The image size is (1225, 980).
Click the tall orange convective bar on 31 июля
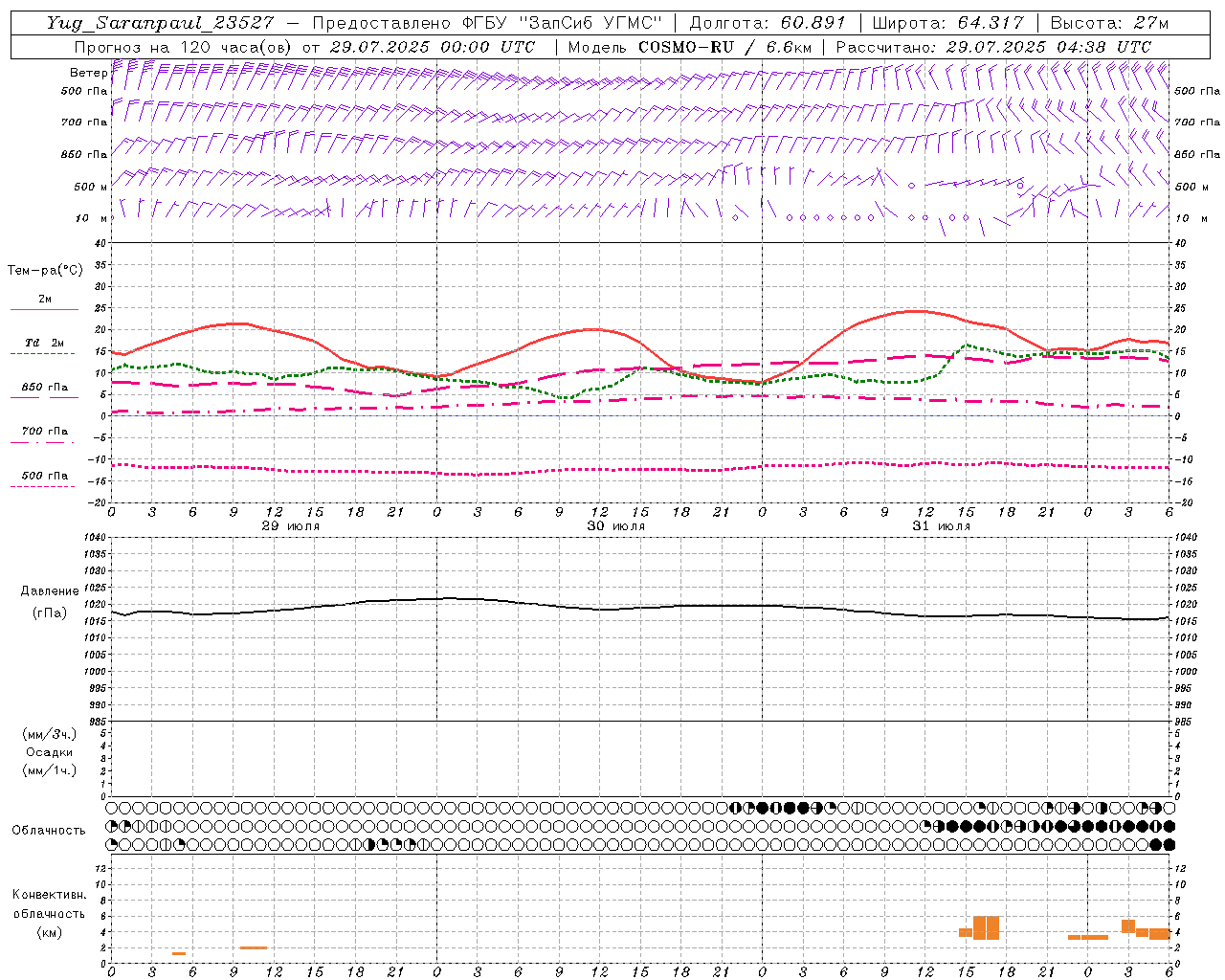click(x=986, y=927)
